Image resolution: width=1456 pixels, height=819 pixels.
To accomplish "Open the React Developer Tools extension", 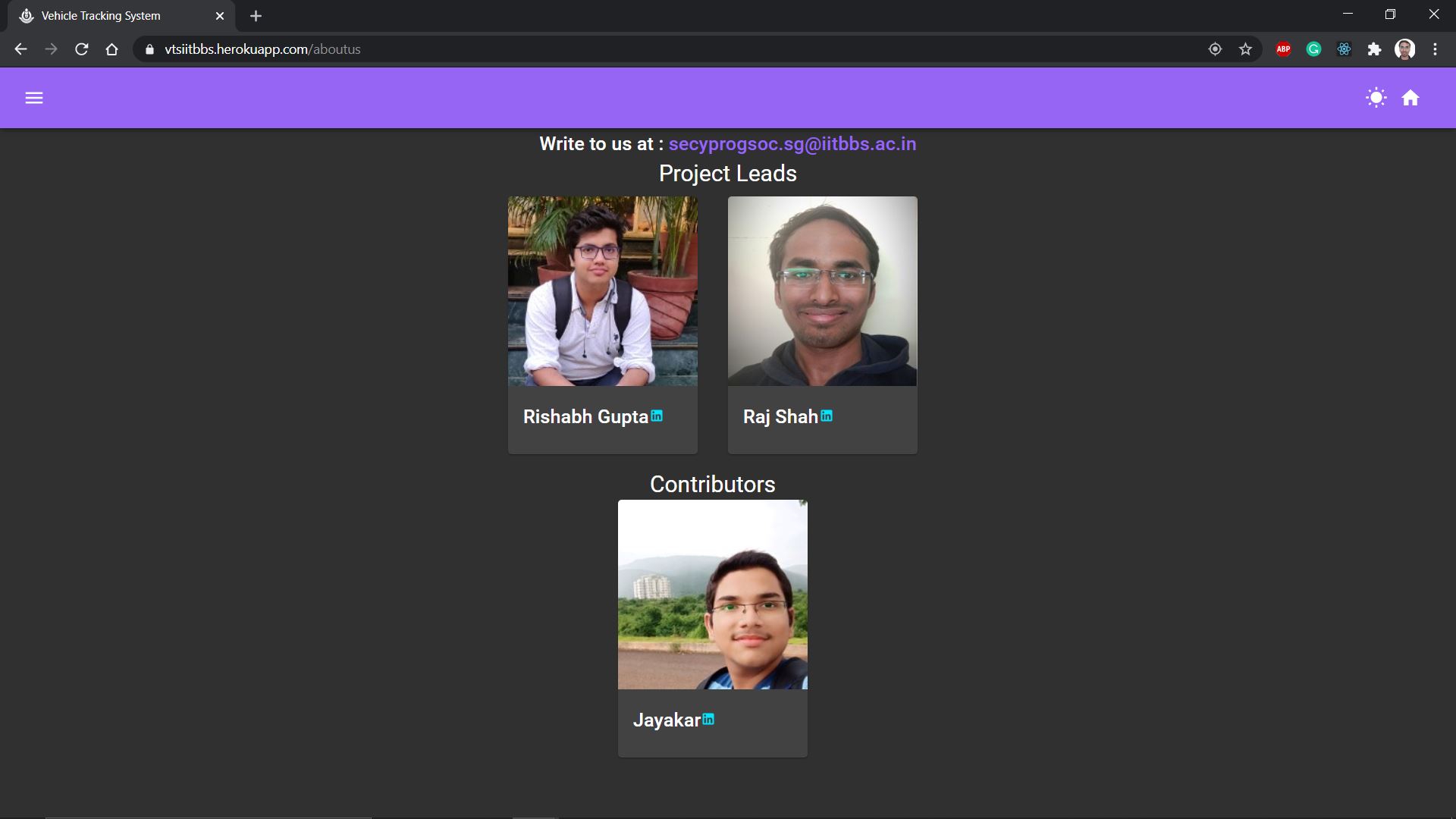I will pos(1344,49).
